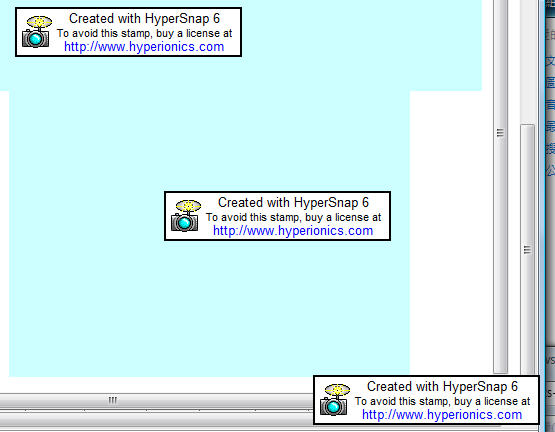Image resolution: width=555 pixels, height=432 pixels.
Task: Click the grip of the horizontal scrollbar thumb
Action: (113, 400)
